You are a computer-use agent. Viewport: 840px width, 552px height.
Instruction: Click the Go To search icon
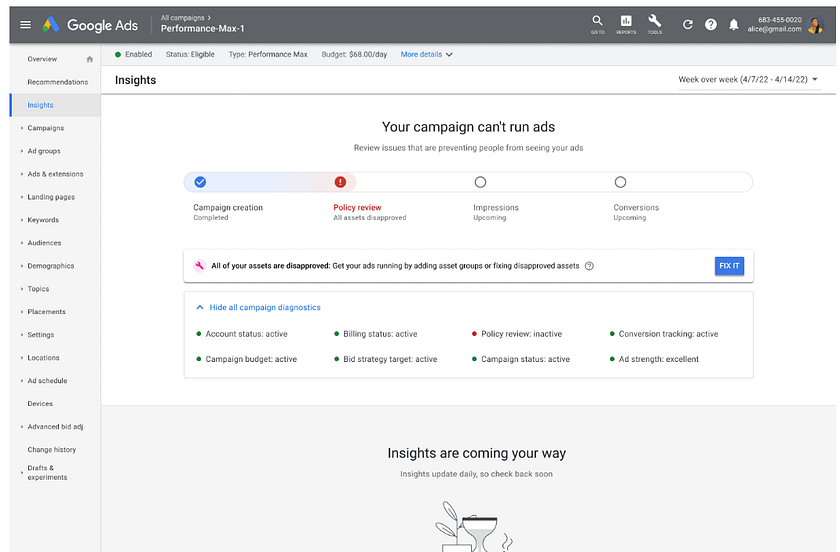point(597,22)
